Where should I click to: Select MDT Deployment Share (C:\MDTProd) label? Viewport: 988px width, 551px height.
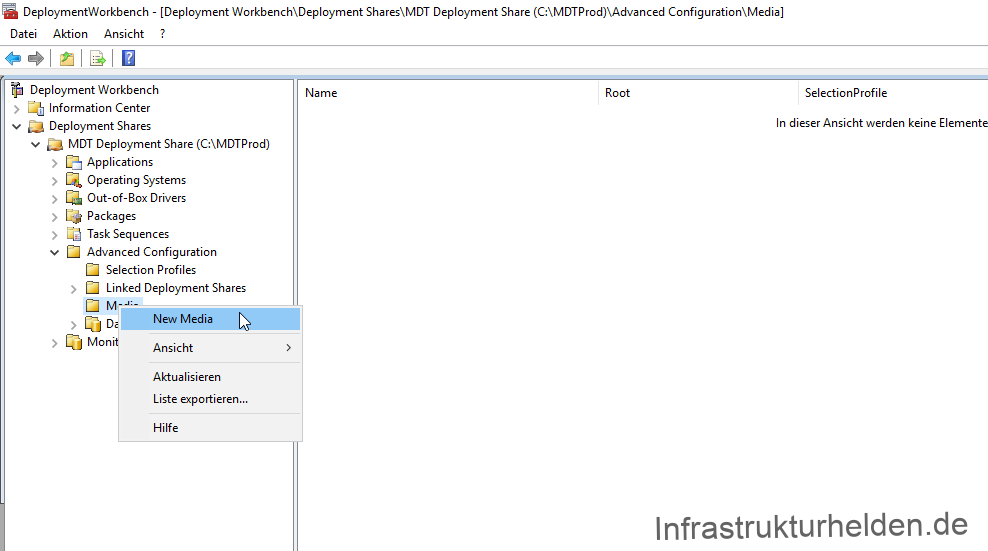click(169, 144)
